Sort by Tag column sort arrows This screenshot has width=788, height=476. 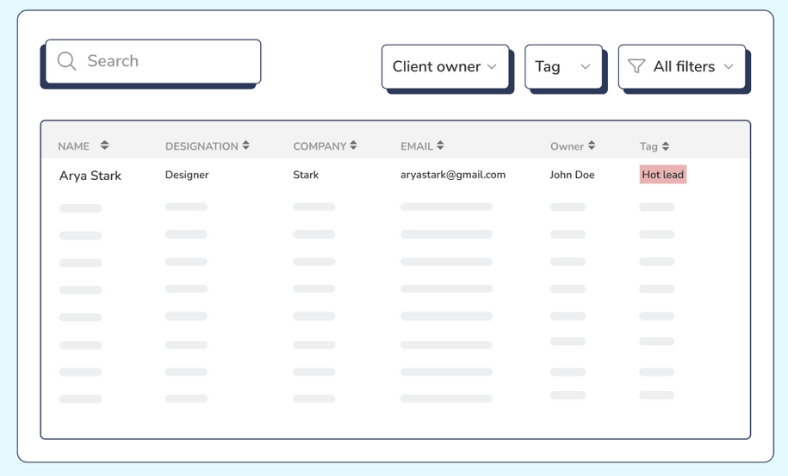click(666, 146)
